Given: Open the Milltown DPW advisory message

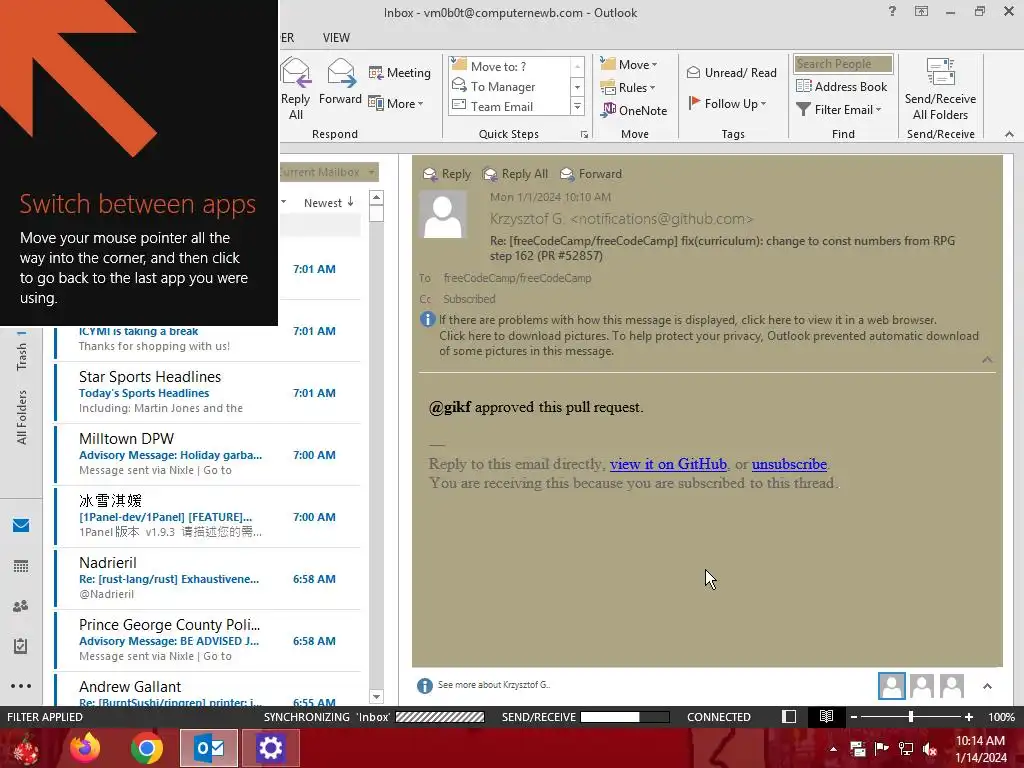Looking at the screenshot, I should (208, 455).
